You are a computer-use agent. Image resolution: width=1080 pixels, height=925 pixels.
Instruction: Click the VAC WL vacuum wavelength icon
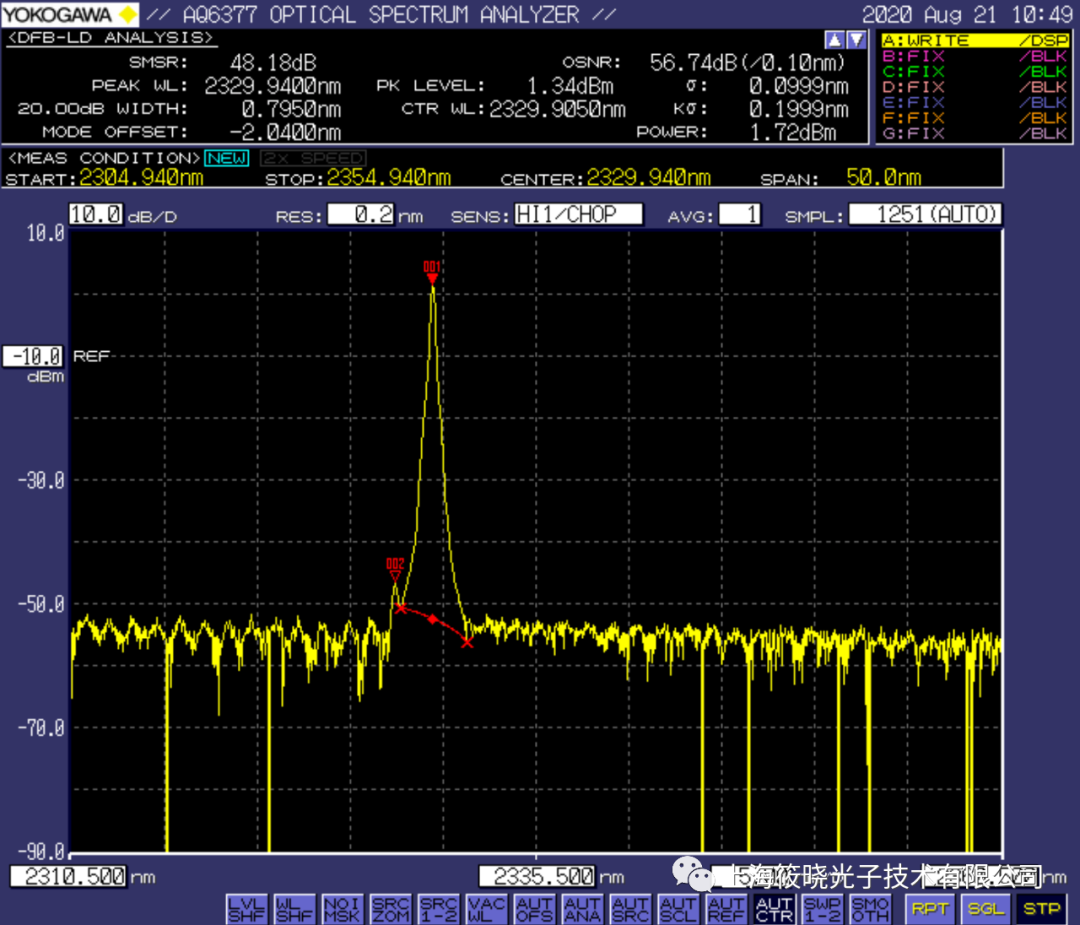tap(486, 909)
